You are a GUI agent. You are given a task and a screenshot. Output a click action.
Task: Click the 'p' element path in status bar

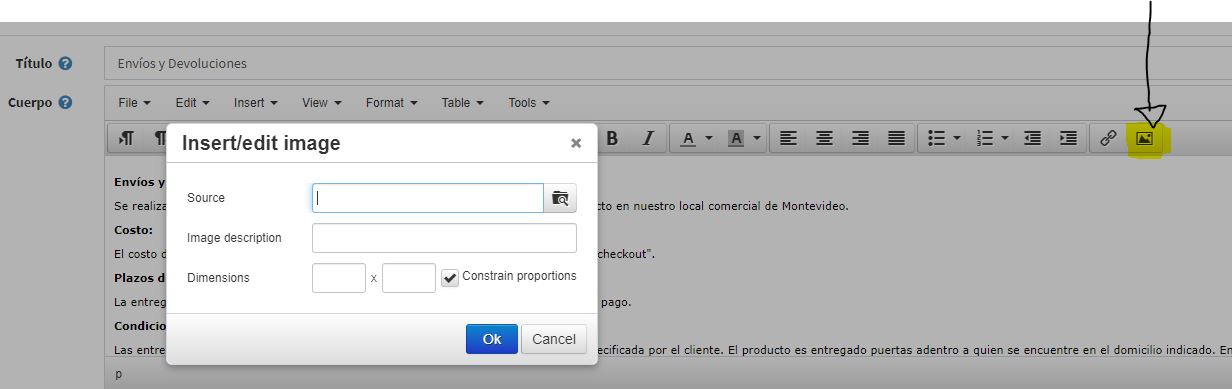[x=119, y=374]
